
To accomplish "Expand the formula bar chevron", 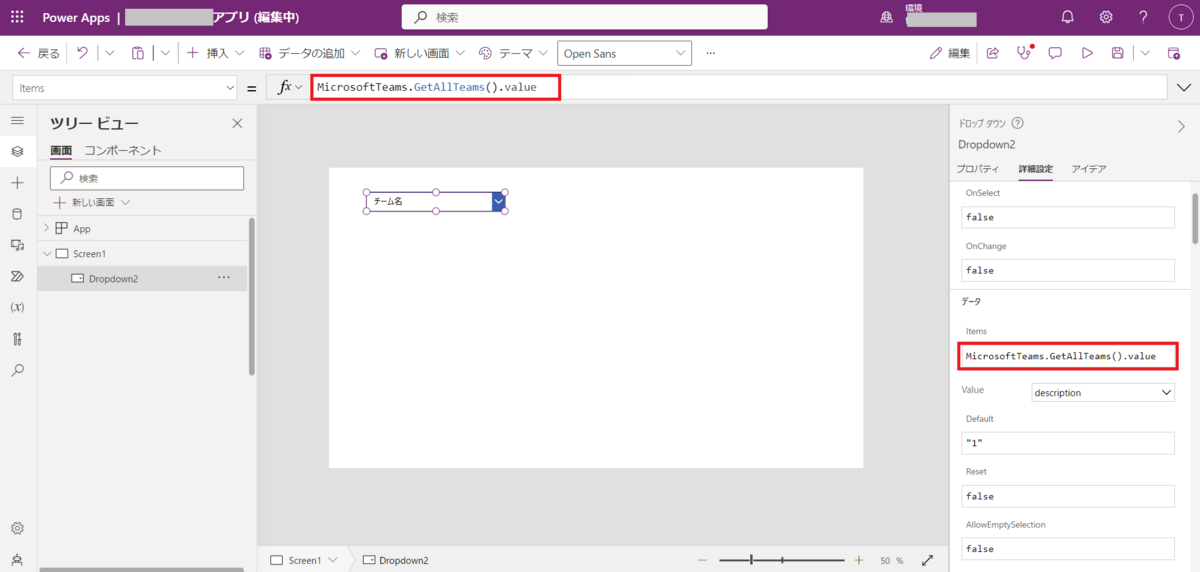I will point(1185,88).
